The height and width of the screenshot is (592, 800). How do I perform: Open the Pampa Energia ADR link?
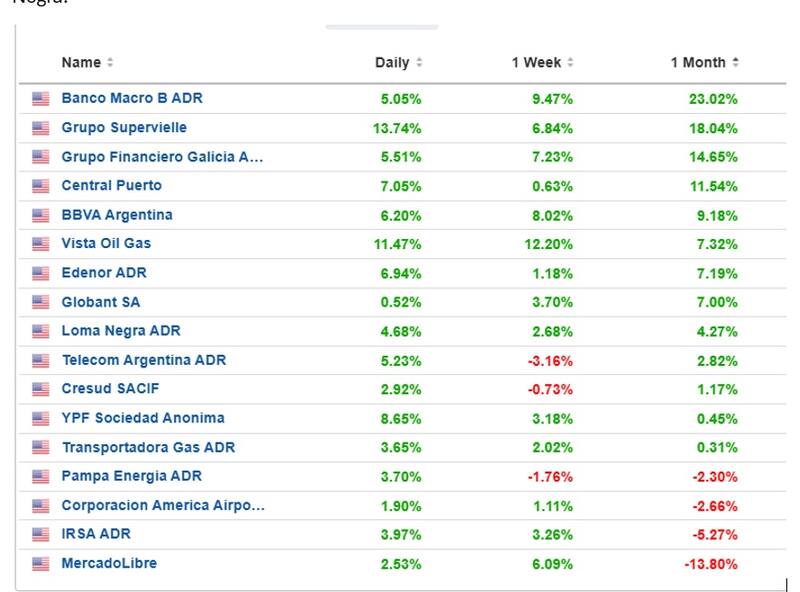(x=131, y=476)
